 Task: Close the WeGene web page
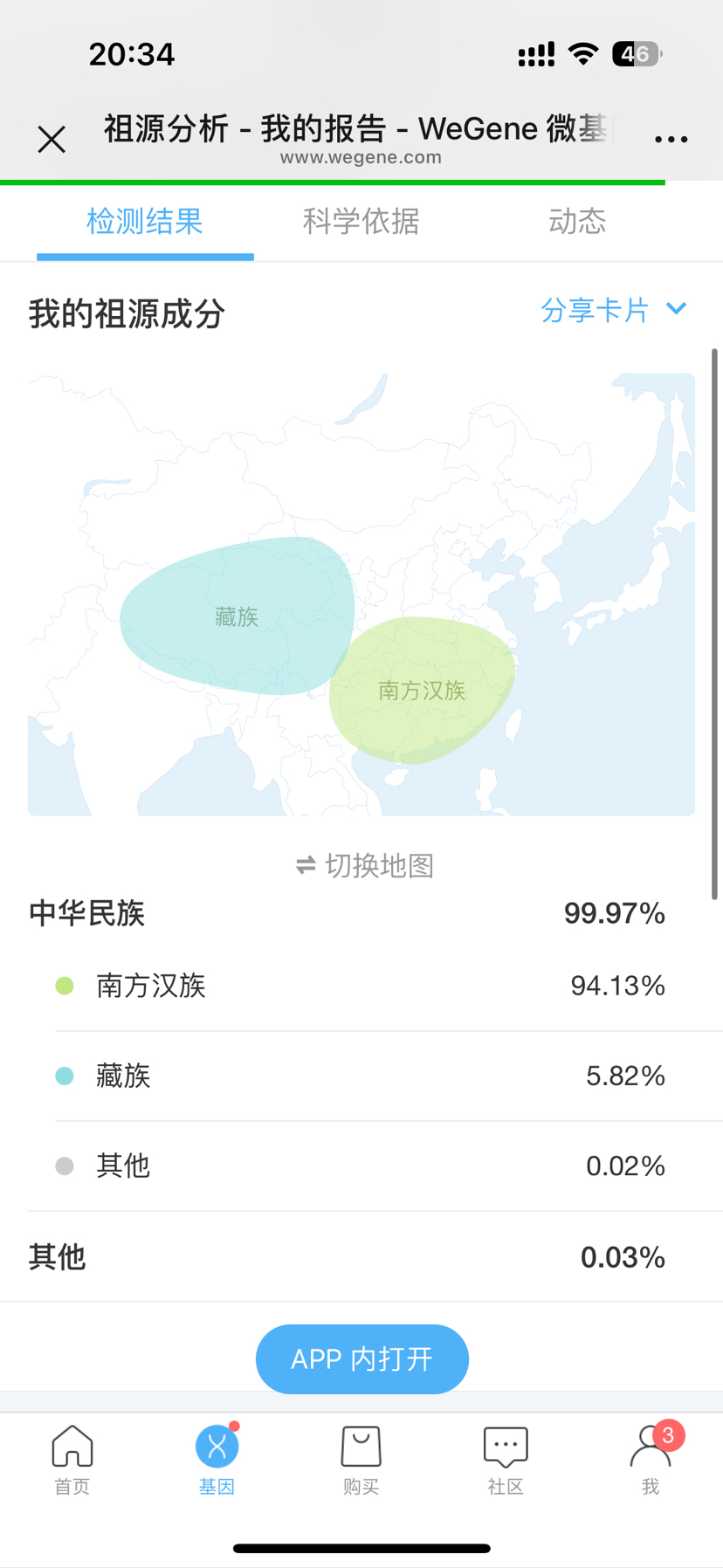pos(52,139)
